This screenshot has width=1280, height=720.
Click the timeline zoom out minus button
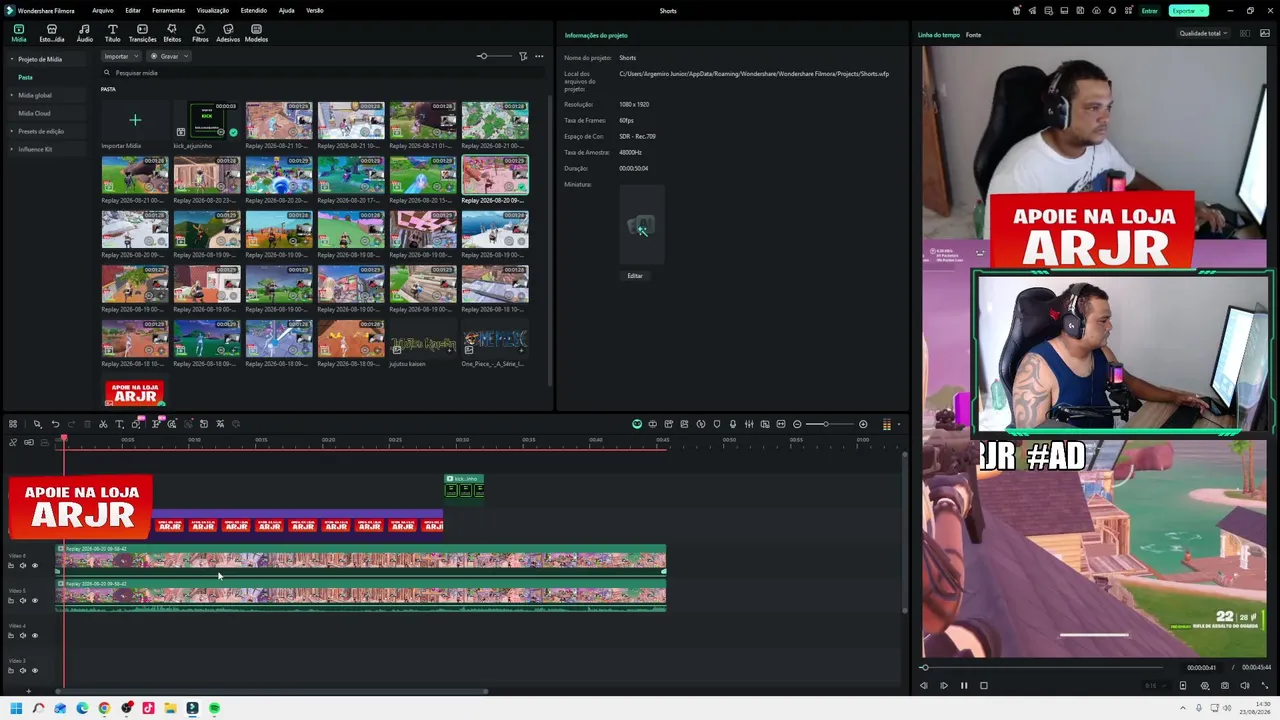point(797,424)
